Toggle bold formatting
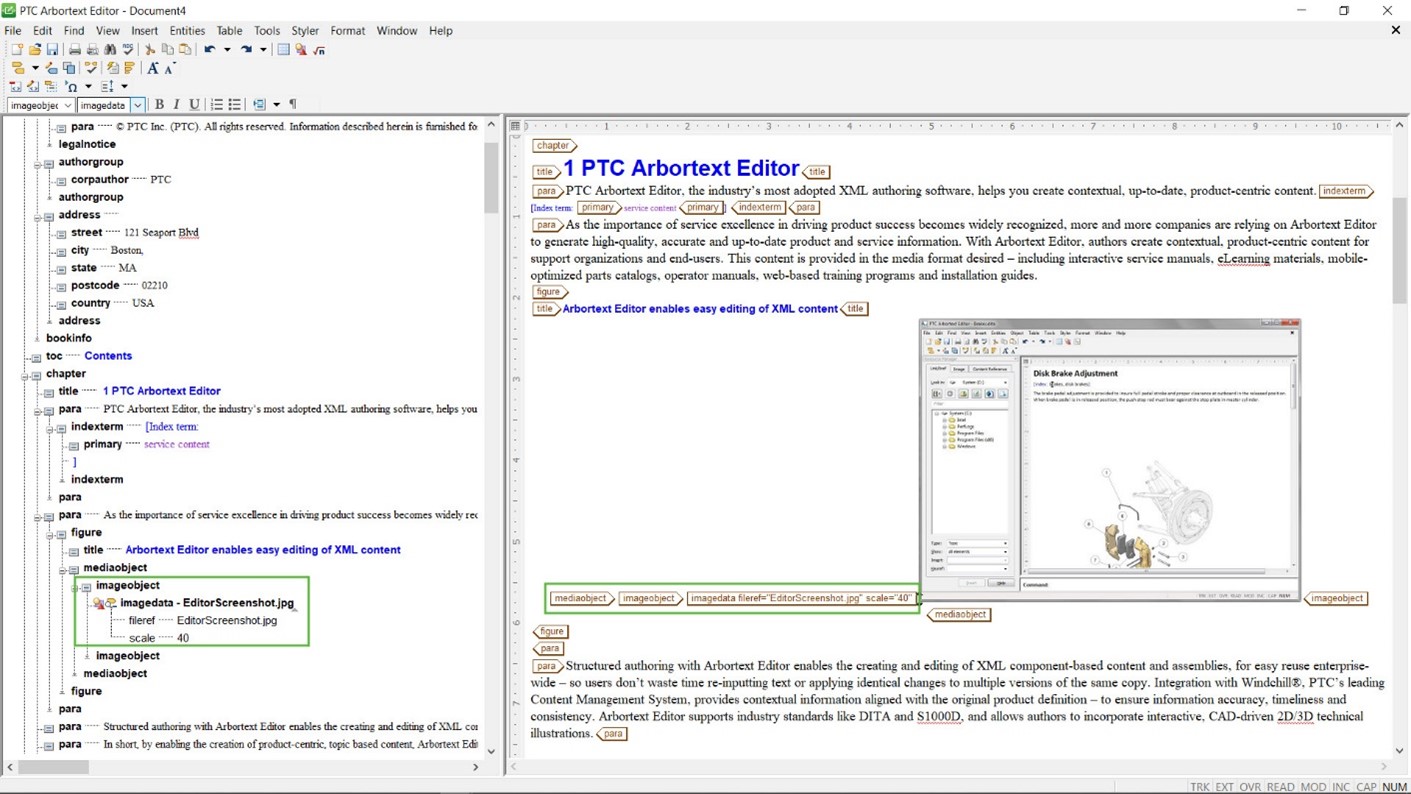This screenshot has width=1411, height=794. click(159, 105)
